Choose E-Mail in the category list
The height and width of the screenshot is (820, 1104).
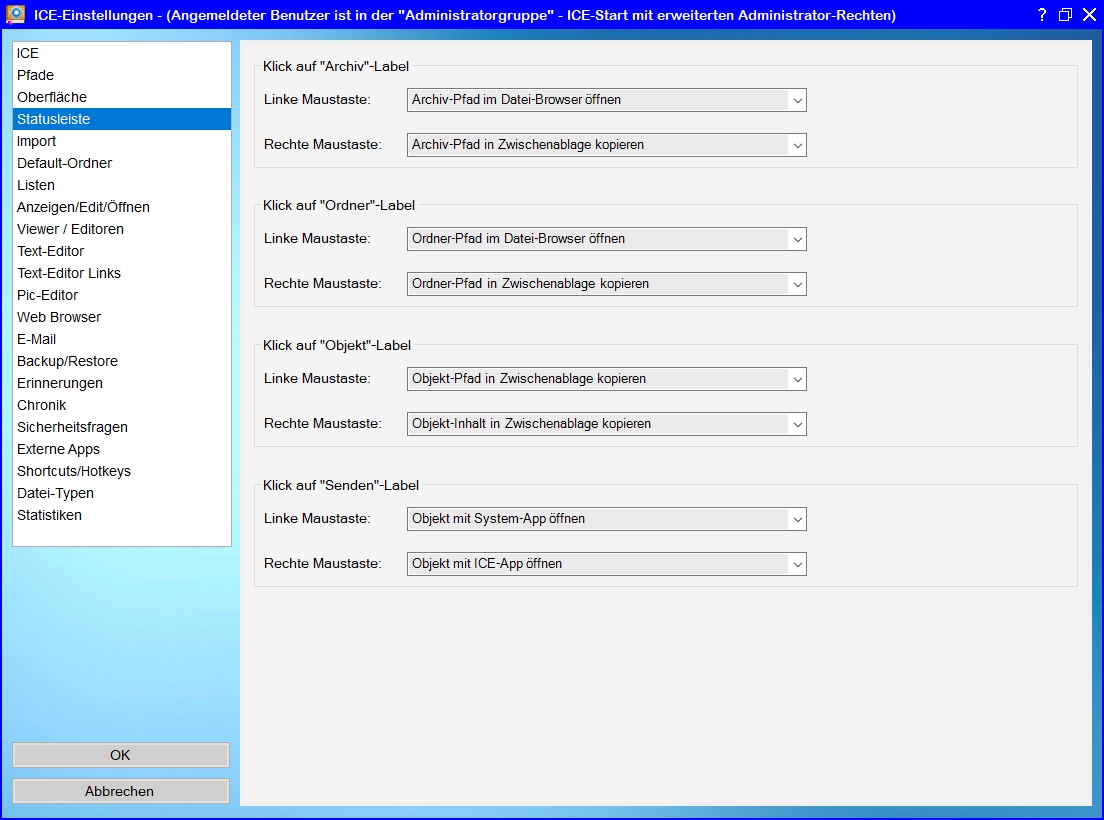(122, 339)
